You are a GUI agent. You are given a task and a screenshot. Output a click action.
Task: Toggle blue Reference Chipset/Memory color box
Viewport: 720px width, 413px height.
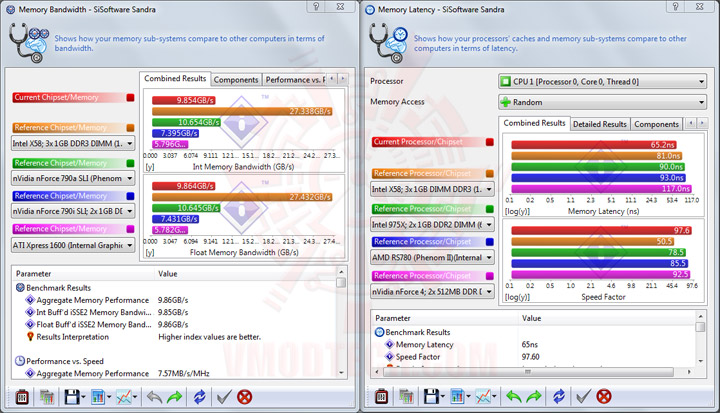click(x=130, y=196)
